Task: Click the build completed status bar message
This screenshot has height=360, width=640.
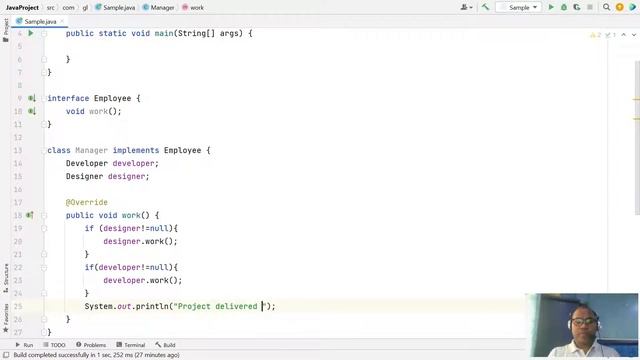Action: (x=96, y=355)
